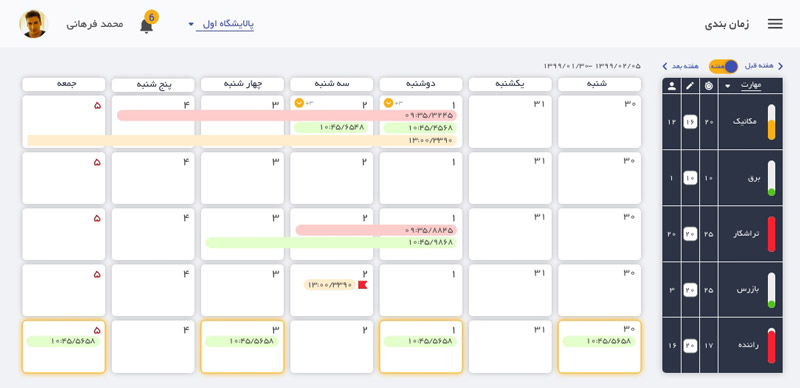Screen dimensions: 800x388
Task: Open the 10:45/5658 task on Wednesday 3
Action: click(242, 342)
